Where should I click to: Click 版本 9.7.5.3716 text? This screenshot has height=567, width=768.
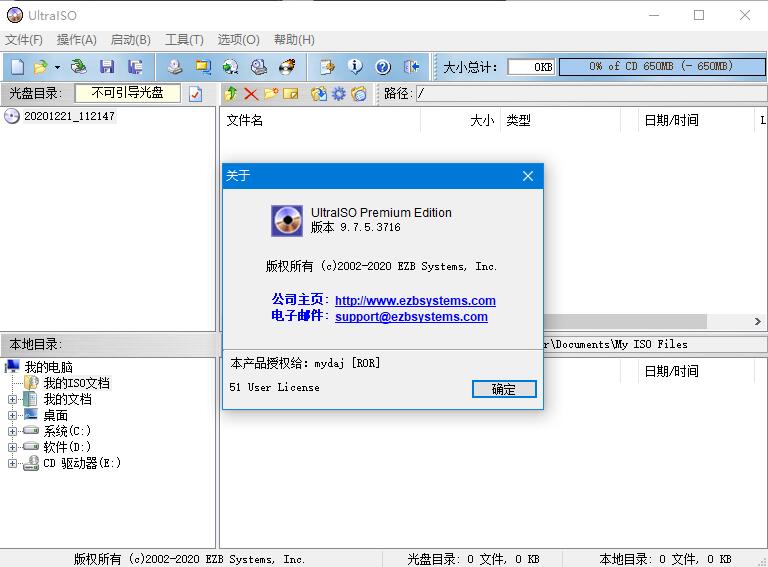coord(356,227)
